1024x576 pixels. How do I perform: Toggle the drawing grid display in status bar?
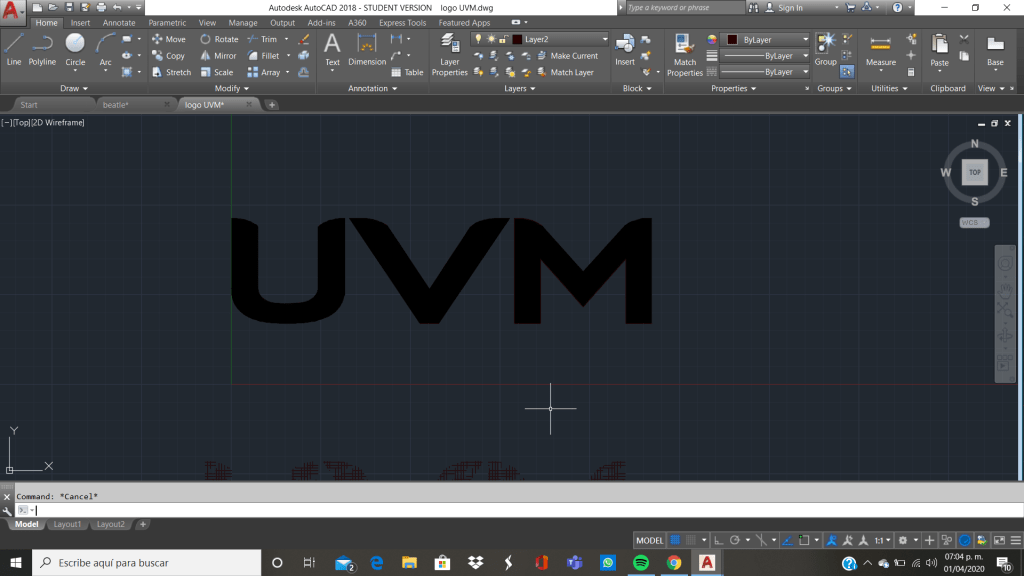pyautogui.click(x=676, y=540)
